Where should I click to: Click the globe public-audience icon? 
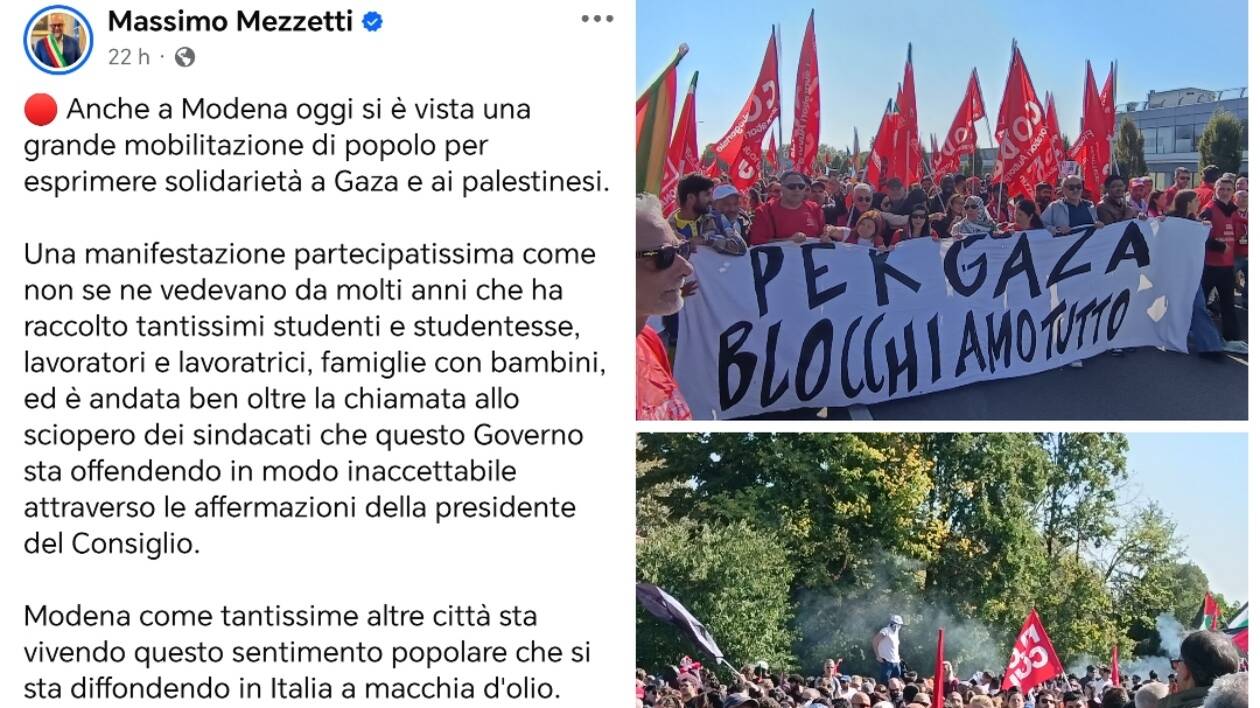pyautogui.click(x=184, y=57)
